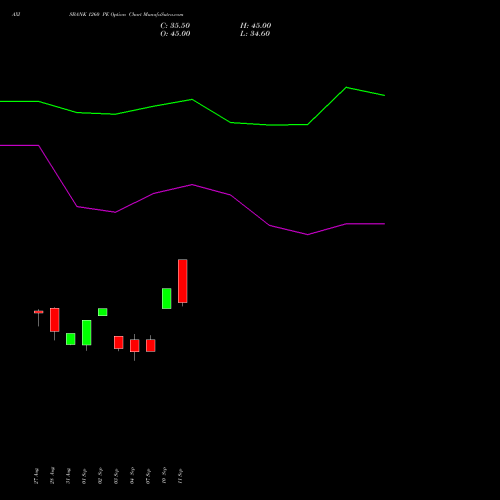
Task: Click the 'L: 34.60' low price value
Action: click(255, 34)
